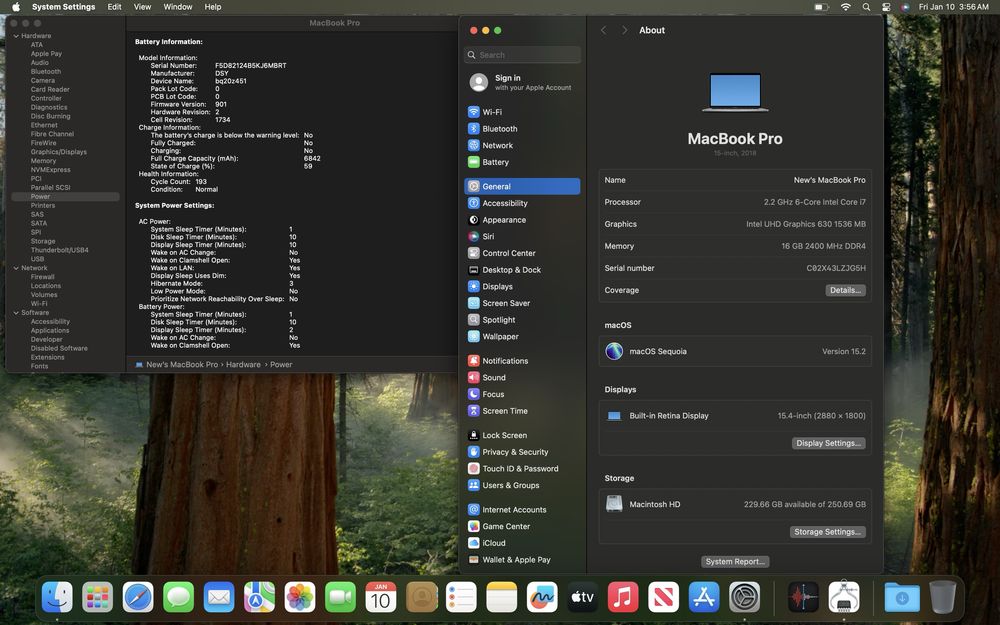1000x625 pixels.
Task: Open Wi-Fi status in menu bar
Action: coord(846,7)
